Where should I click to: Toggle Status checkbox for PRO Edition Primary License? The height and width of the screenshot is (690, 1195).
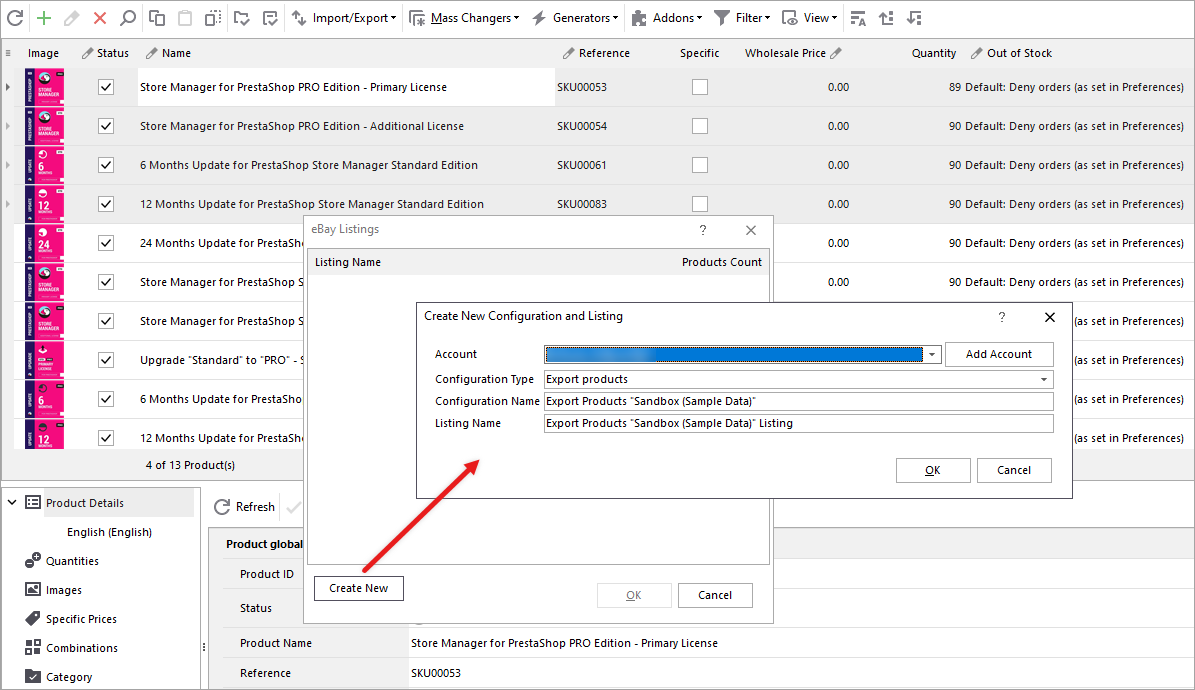tap(106, 87)
